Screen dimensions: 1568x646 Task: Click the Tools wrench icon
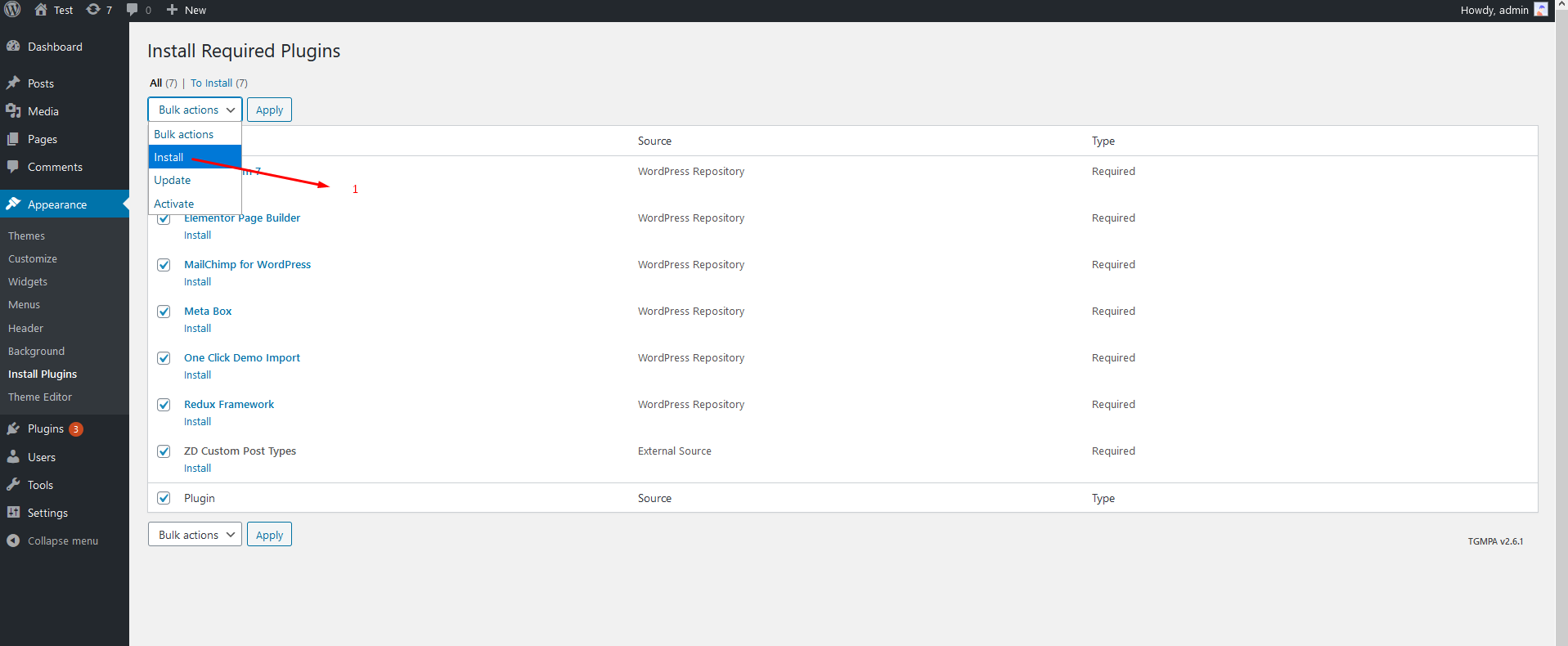(13, 485)
